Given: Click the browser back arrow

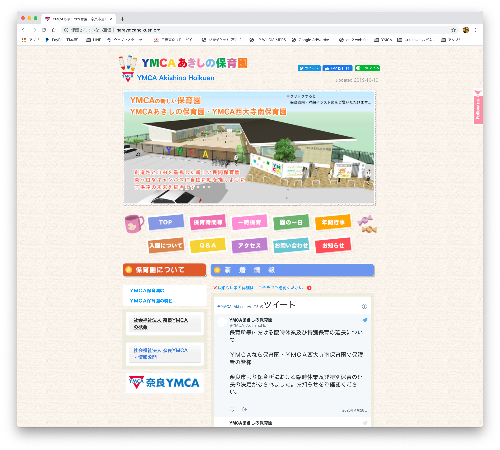Looking at the screenshot, I should click(x=23, y=30).
